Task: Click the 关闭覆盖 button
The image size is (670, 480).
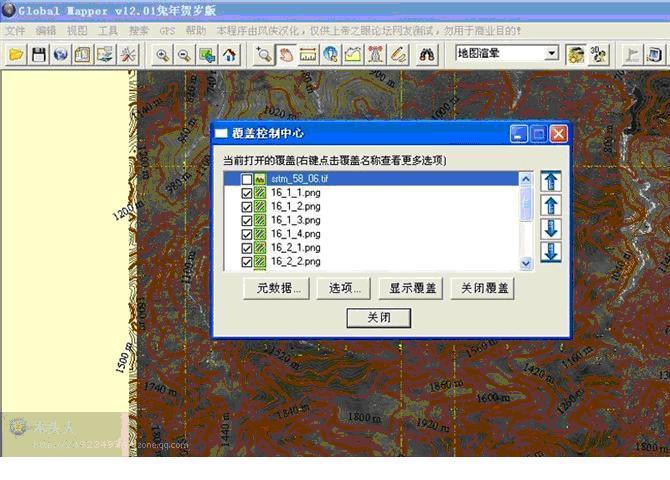Action: pyautogui.click(x=483, y=288)
